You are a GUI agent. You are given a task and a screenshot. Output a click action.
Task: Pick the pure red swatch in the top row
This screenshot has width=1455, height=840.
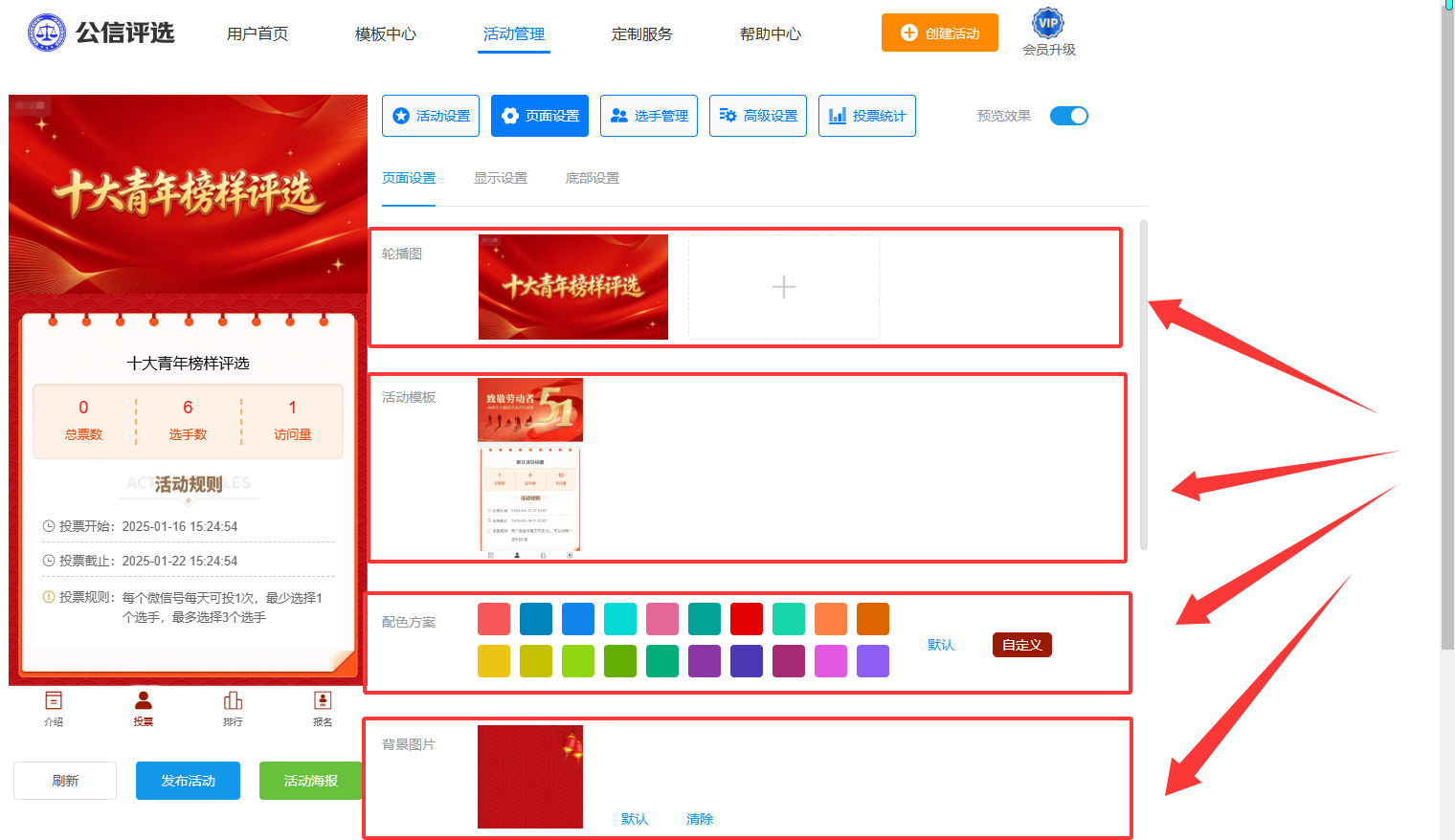tap(747, 619)
